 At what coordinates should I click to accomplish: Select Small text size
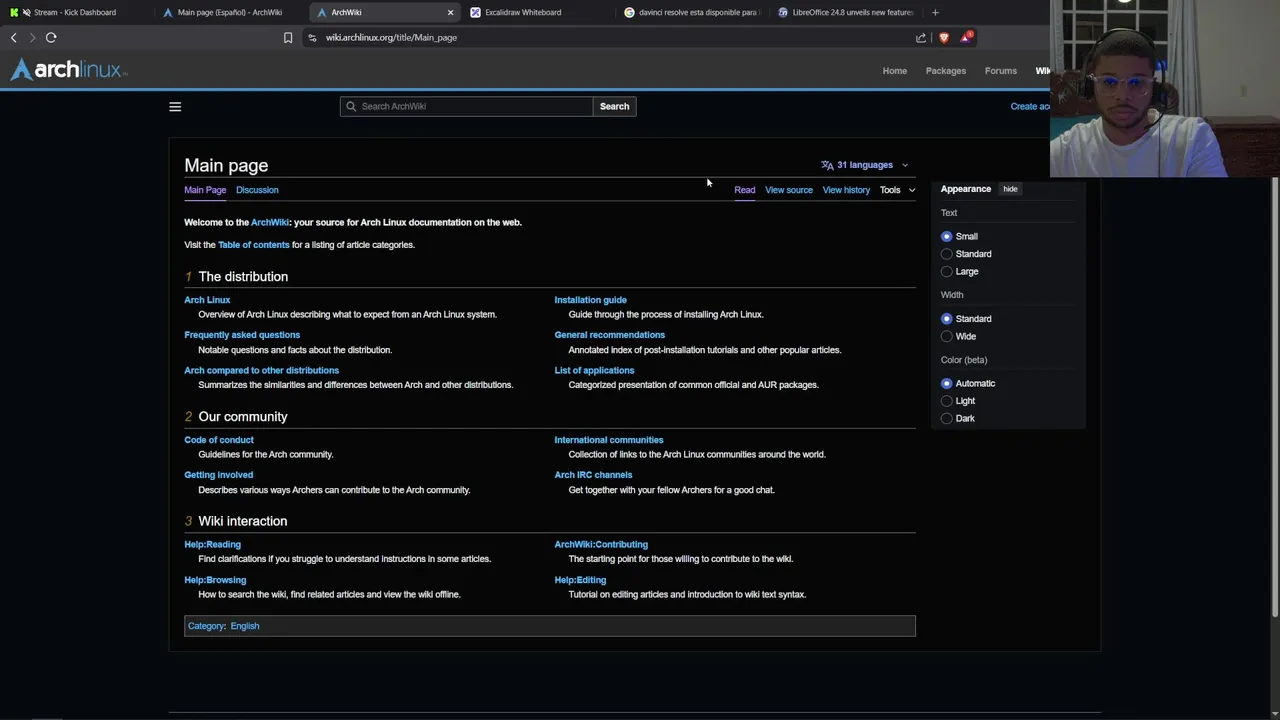pos(946,237)
